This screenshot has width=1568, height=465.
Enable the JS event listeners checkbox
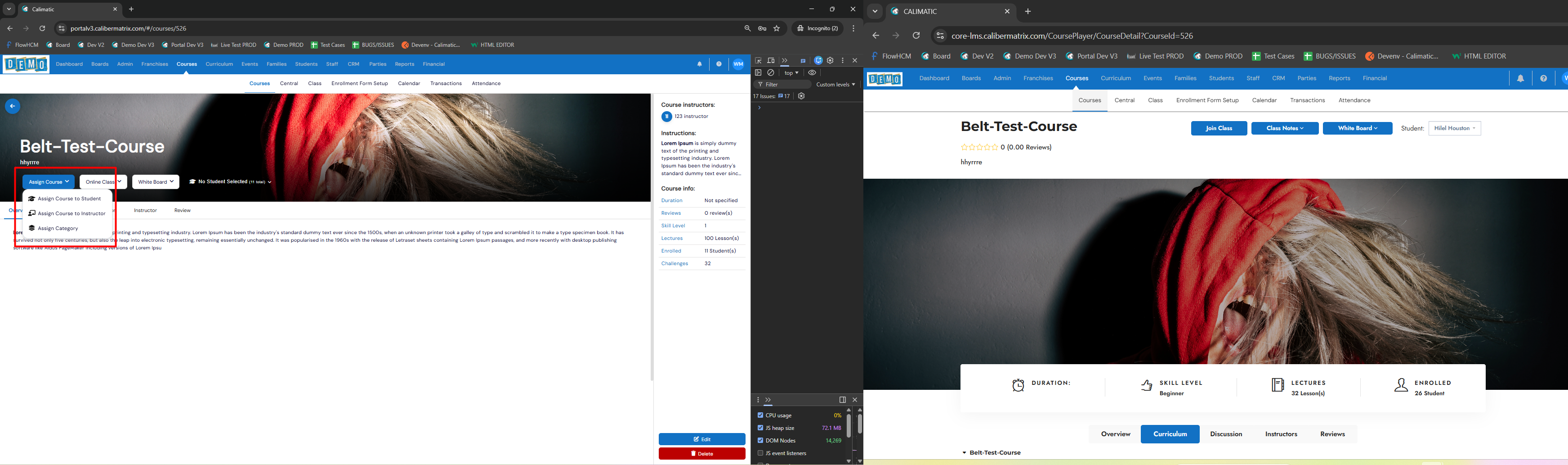pyautogui.click(x=760, y=453)
